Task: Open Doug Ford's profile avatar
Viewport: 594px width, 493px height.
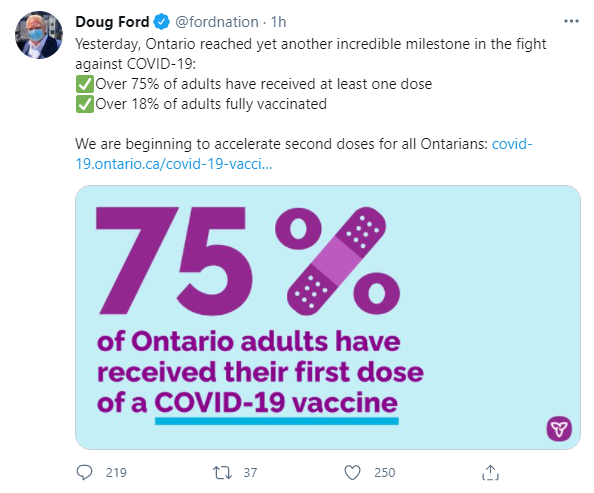Action: click(x=39, y=35)
